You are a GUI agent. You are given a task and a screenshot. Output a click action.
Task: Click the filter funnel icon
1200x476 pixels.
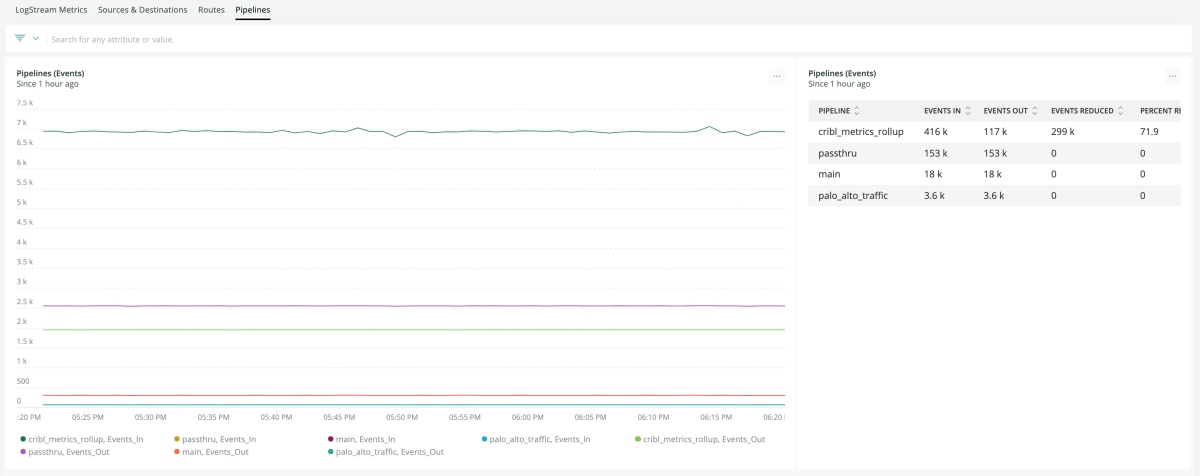click(x=20, y=38)
